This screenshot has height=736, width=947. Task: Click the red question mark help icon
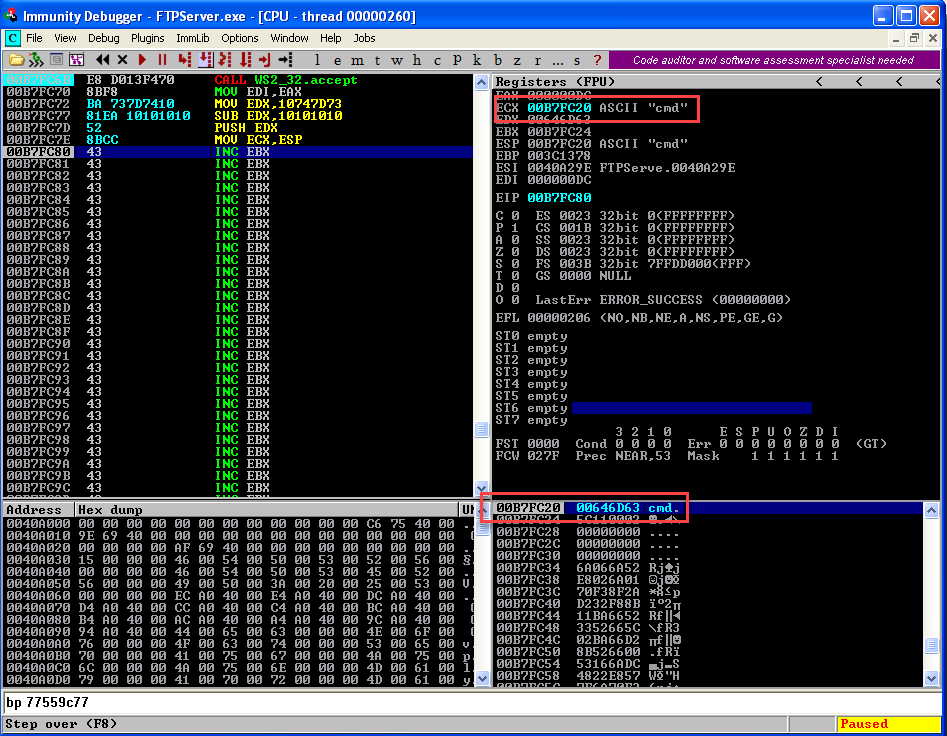(x=597, y=60)
